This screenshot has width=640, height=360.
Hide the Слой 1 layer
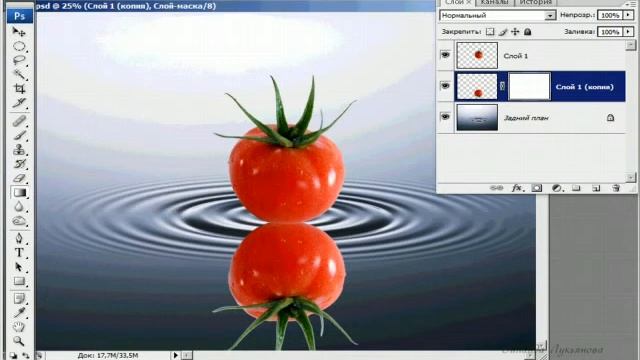[445, 54]
